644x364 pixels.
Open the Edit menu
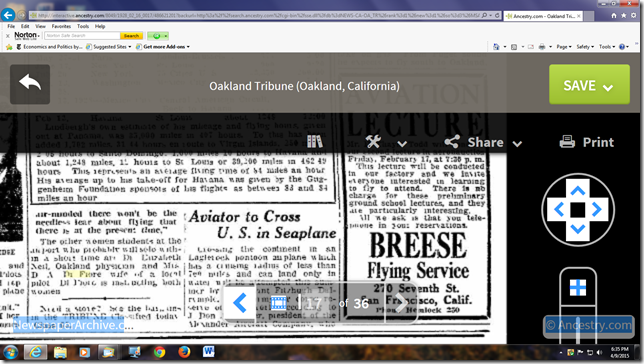click(x=25, y=26)
